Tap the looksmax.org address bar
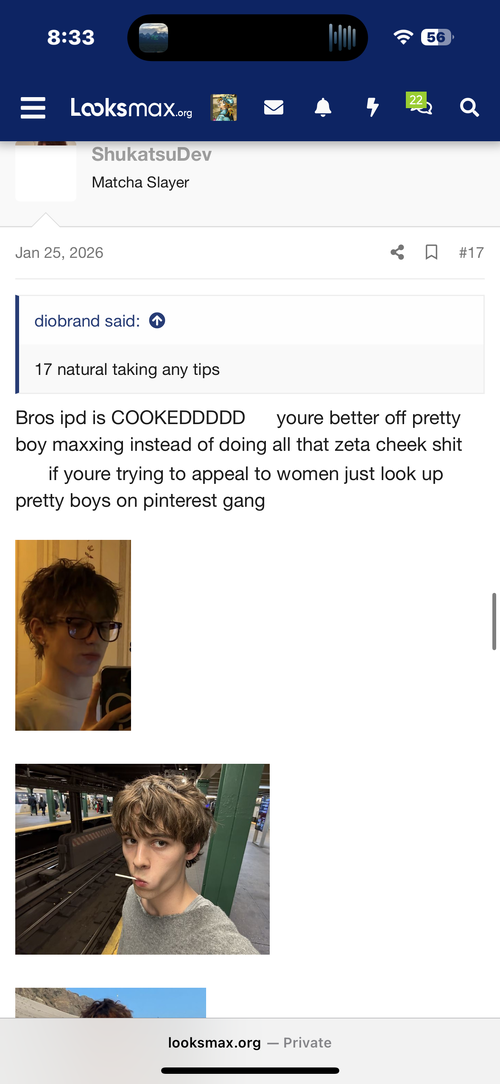 [250, 1043]
